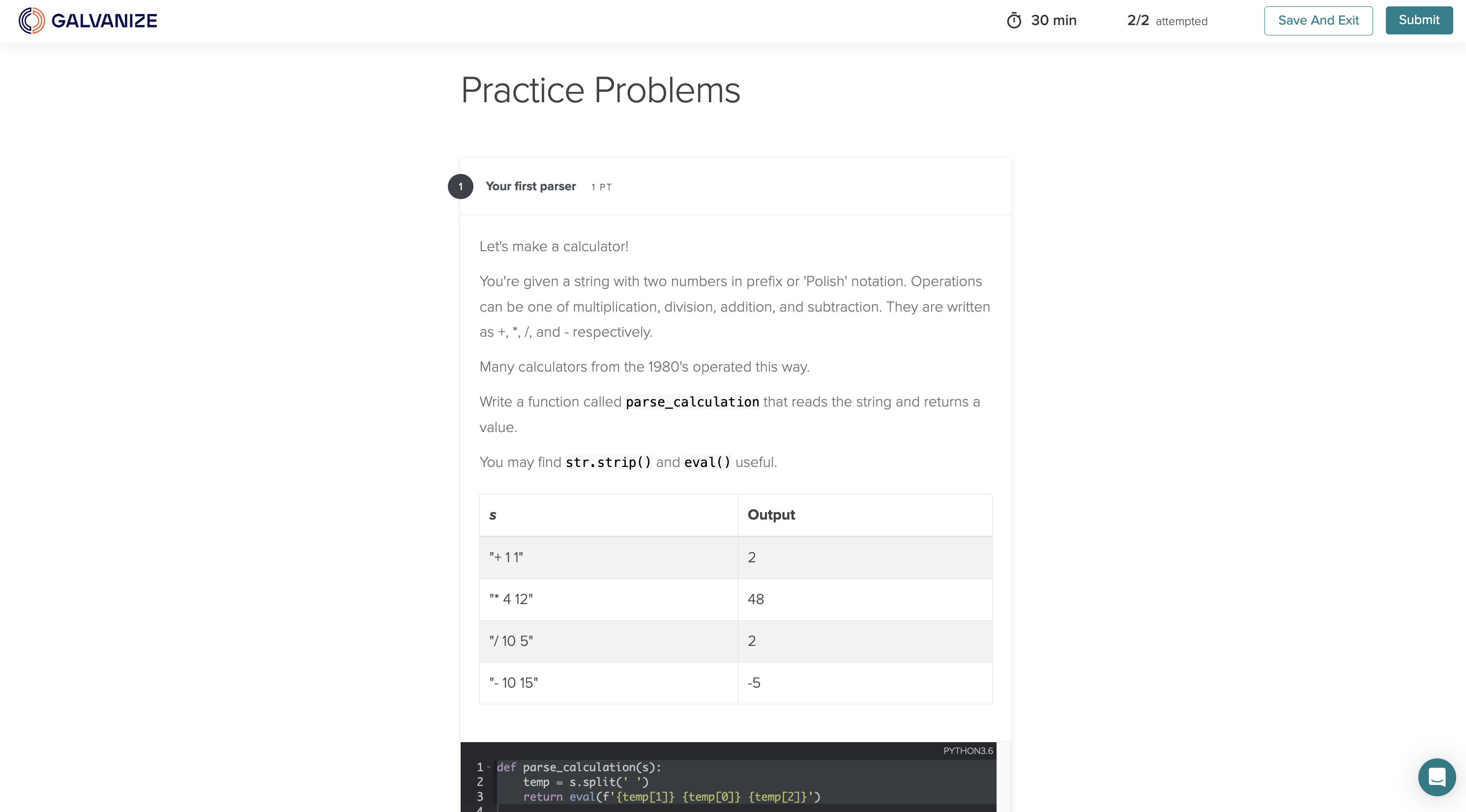Place cursor on temp = s.split line

[586, 782]
